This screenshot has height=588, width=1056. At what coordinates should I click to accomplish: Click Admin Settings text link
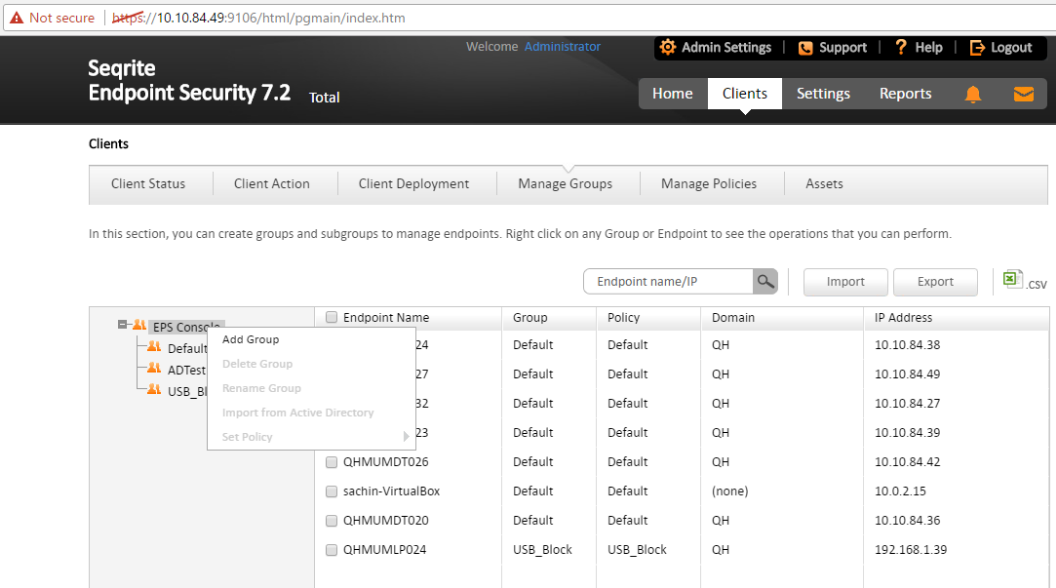coord(726,47)
